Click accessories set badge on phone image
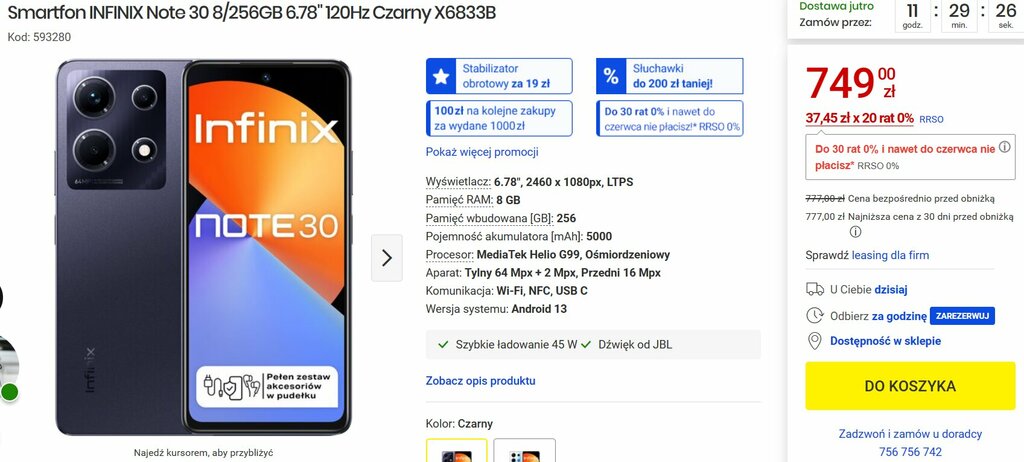Screen dimensions: 1024x462 (x=267, y=386)
